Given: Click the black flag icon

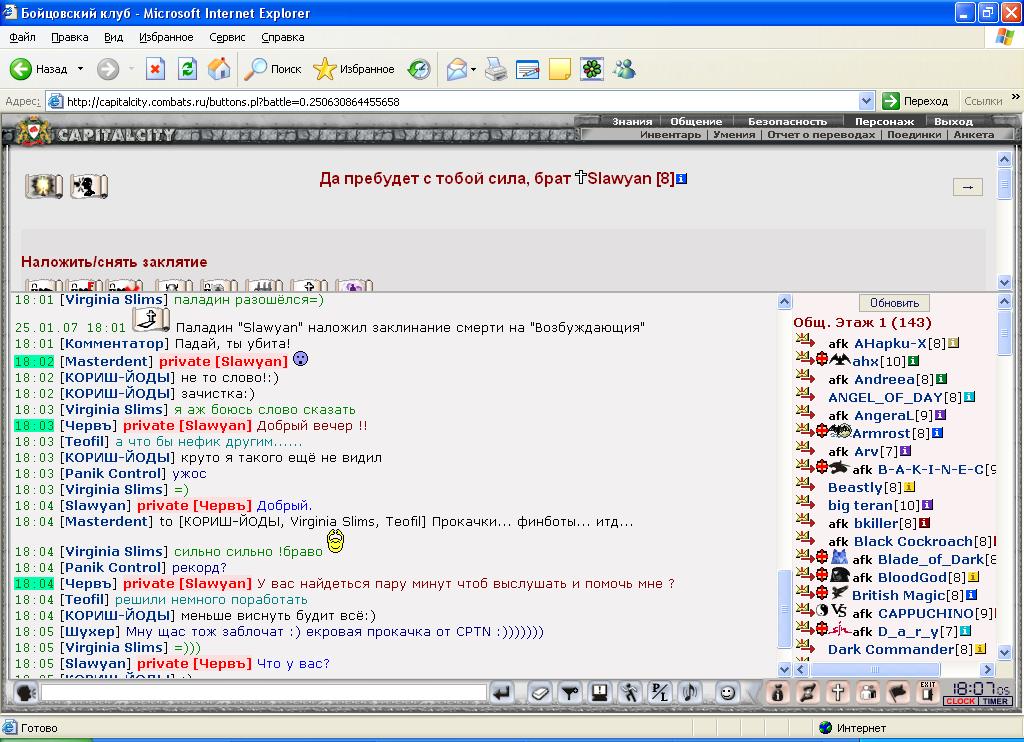Looking at the screenshot, I should pyautogui.click(x=897, y=692).
